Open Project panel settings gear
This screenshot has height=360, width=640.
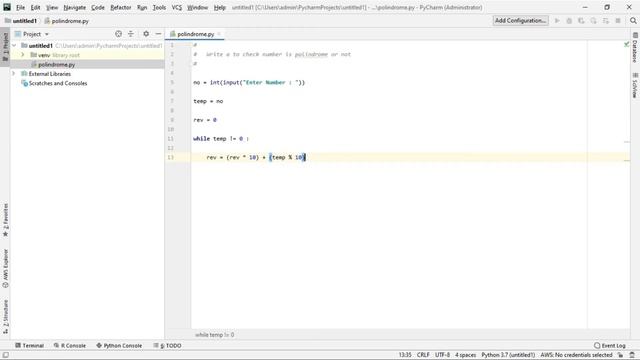(146, 34)
